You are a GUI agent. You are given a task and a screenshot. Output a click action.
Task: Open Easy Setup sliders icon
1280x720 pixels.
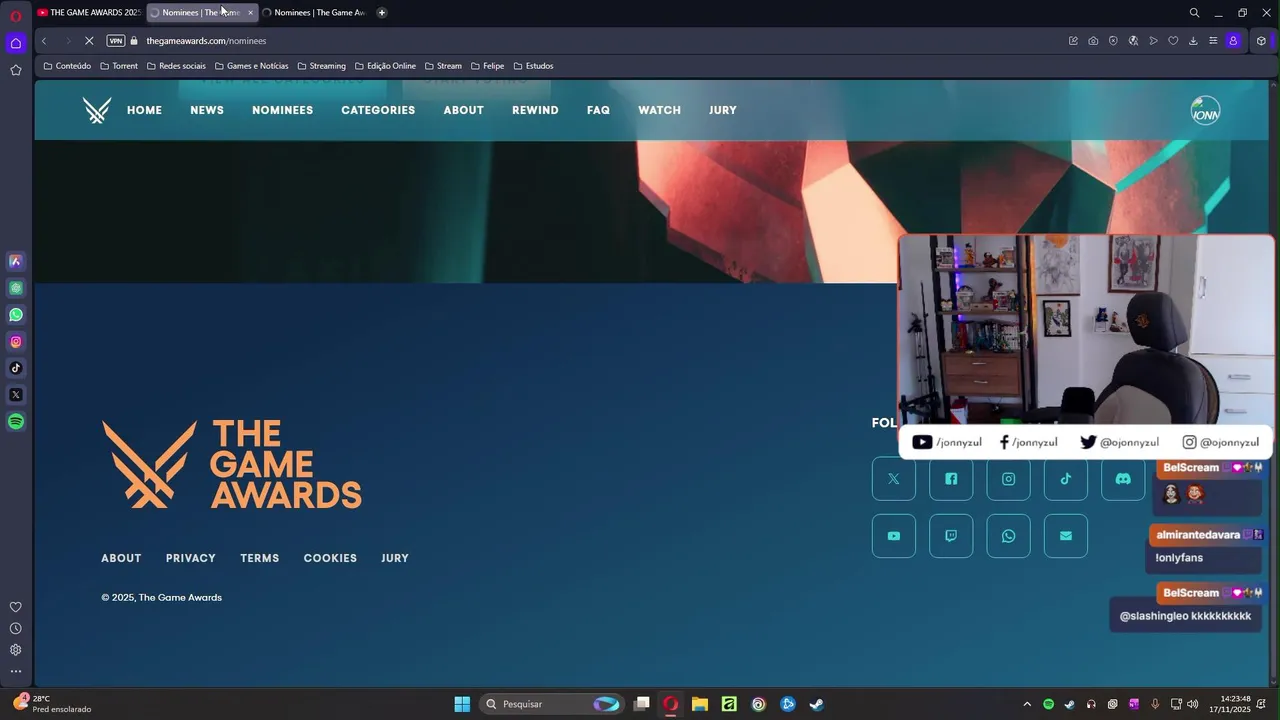tap(1213, 41)
